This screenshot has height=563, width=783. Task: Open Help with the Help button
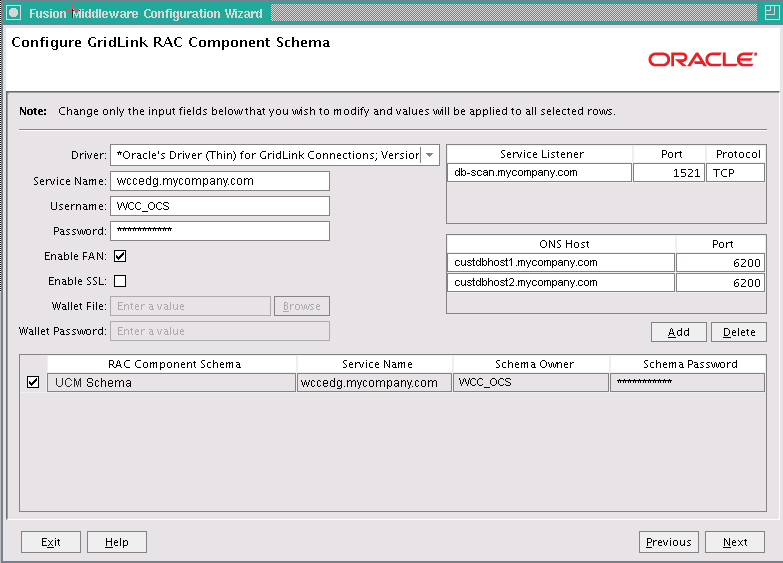pos(116,542)
